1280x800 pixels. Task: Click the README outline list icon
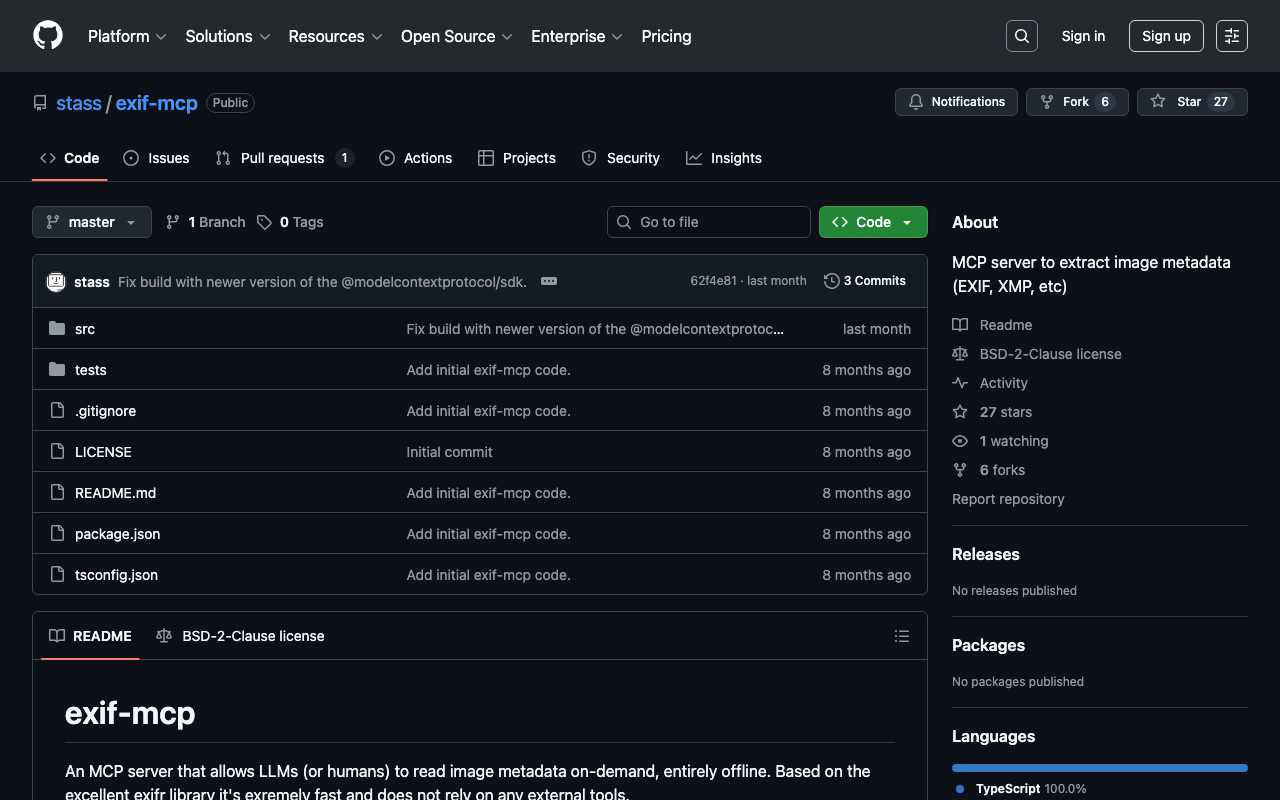(x=901, y=636)
